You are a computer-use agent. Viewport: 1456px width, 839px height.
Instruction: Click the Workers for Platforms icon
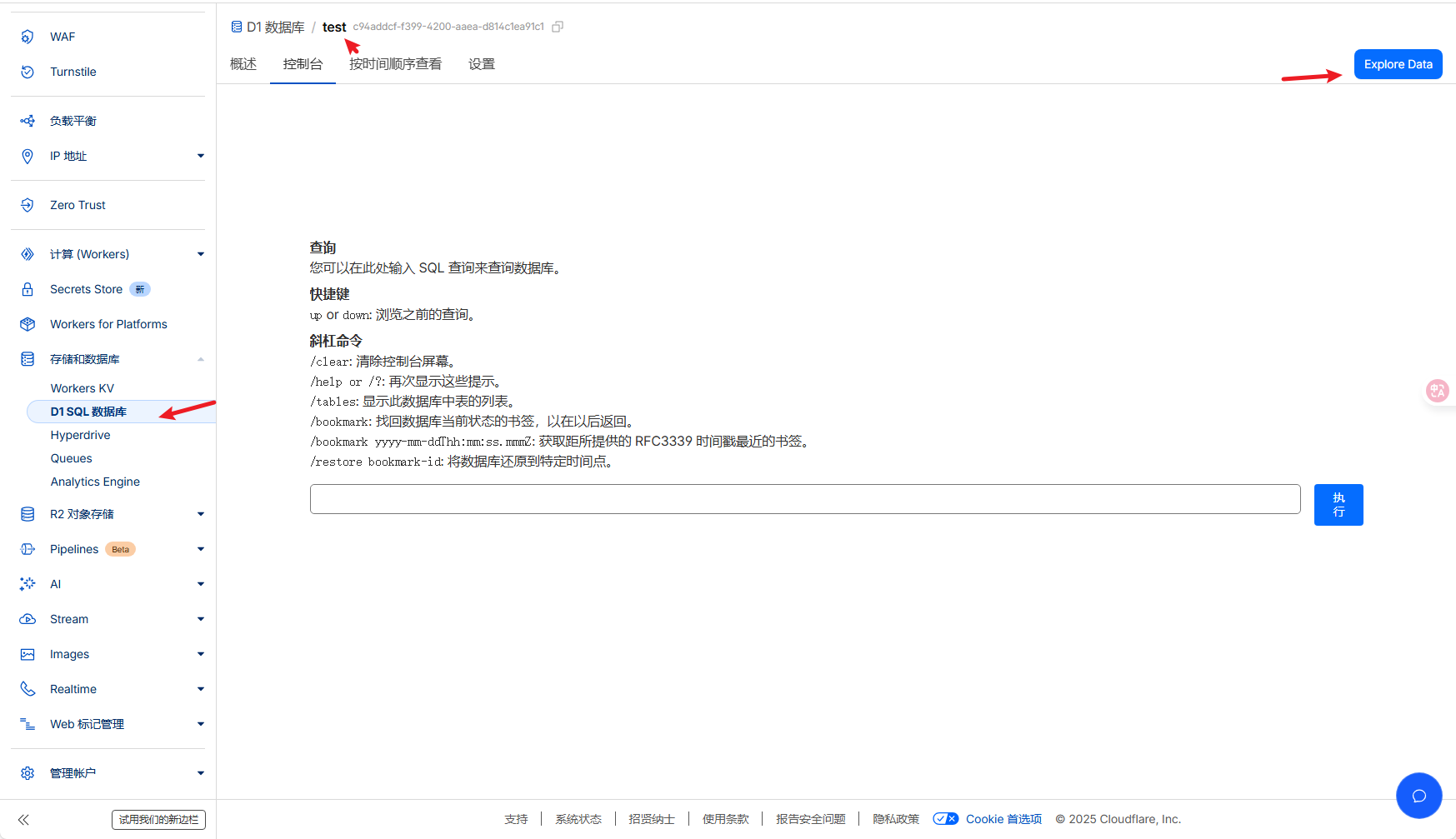(28, 324)
